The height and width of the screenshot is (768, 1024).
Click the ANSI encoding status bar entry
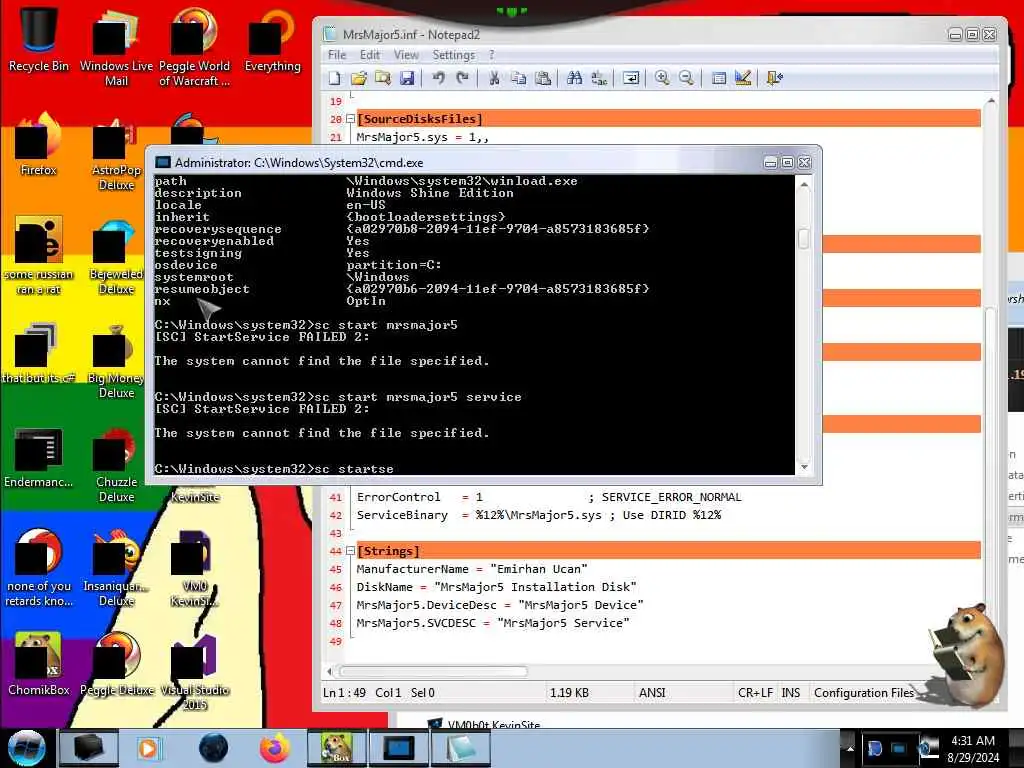click(x=652, y=692)
